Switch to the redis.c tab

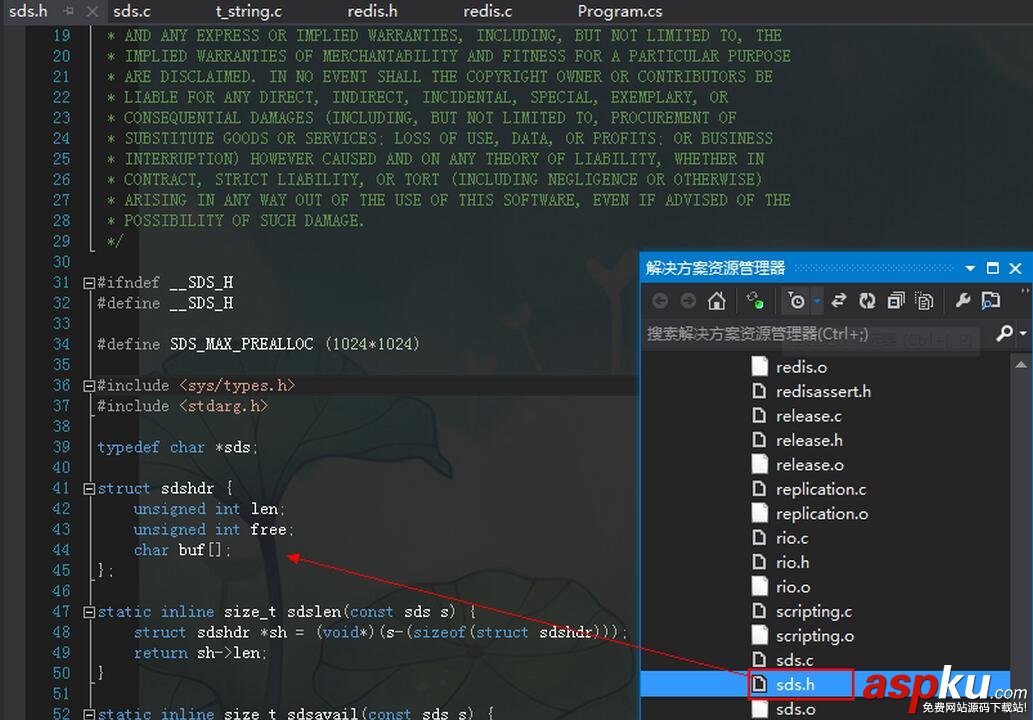point(488,11)
